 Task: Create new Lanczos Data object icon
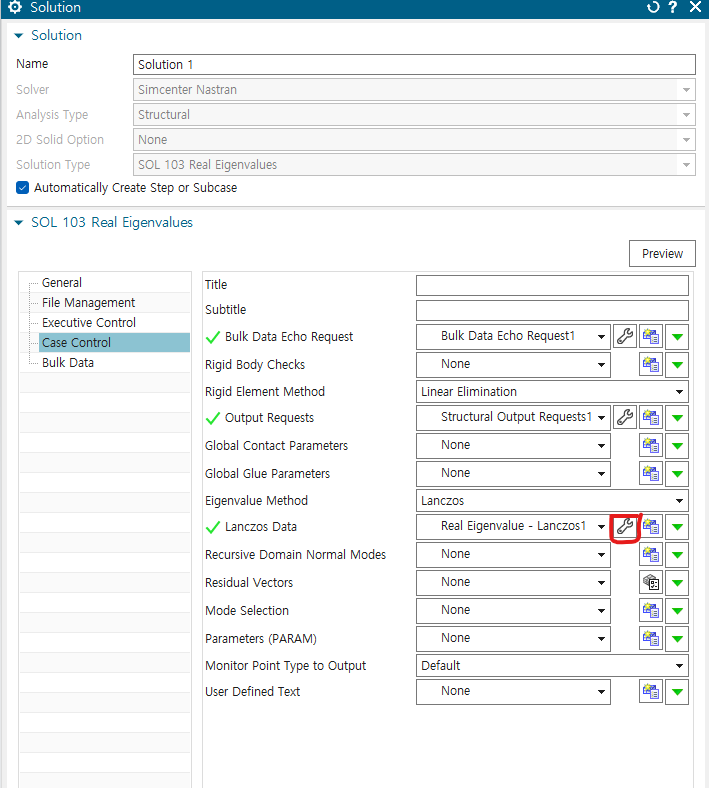tap(651, 527)
